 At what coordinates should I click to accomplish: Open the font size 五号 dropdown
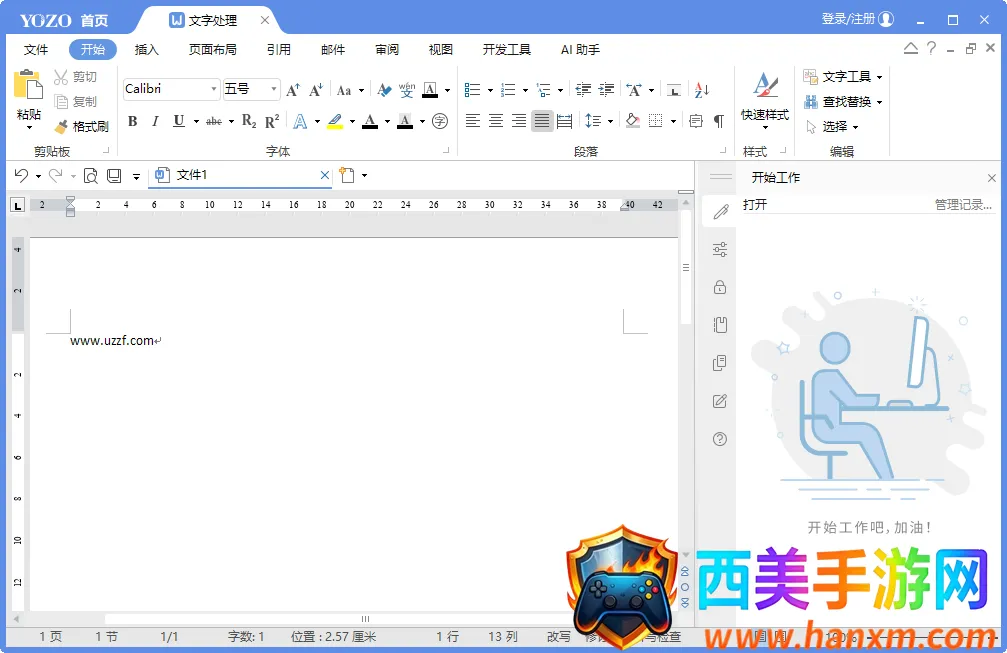click(x=273, y=90)
